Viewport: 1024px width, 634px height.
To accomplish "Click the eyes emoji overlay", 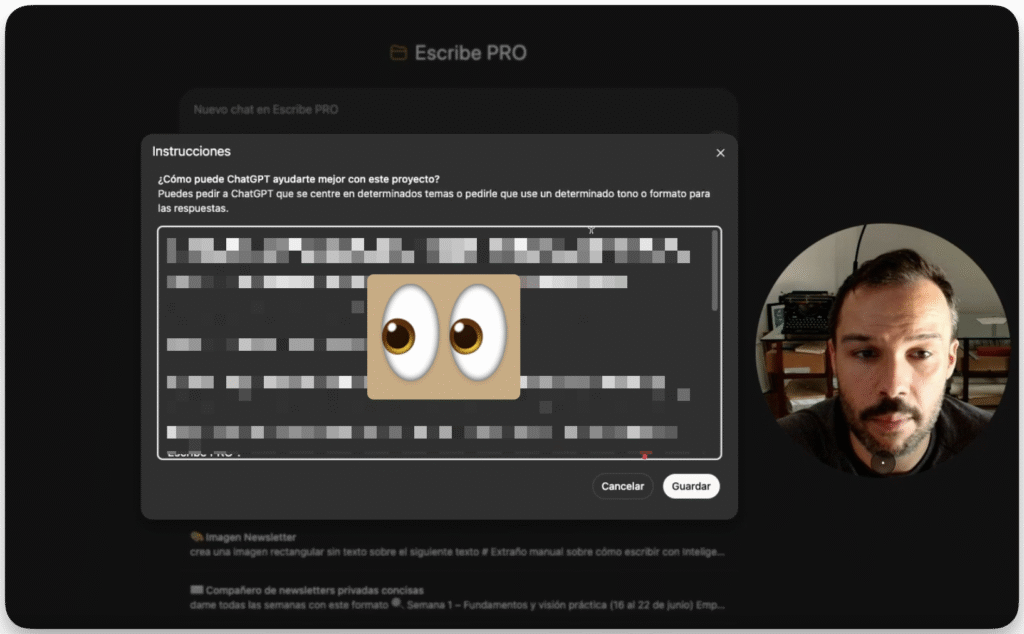I will pyautogui.click(x=443, y=337).
